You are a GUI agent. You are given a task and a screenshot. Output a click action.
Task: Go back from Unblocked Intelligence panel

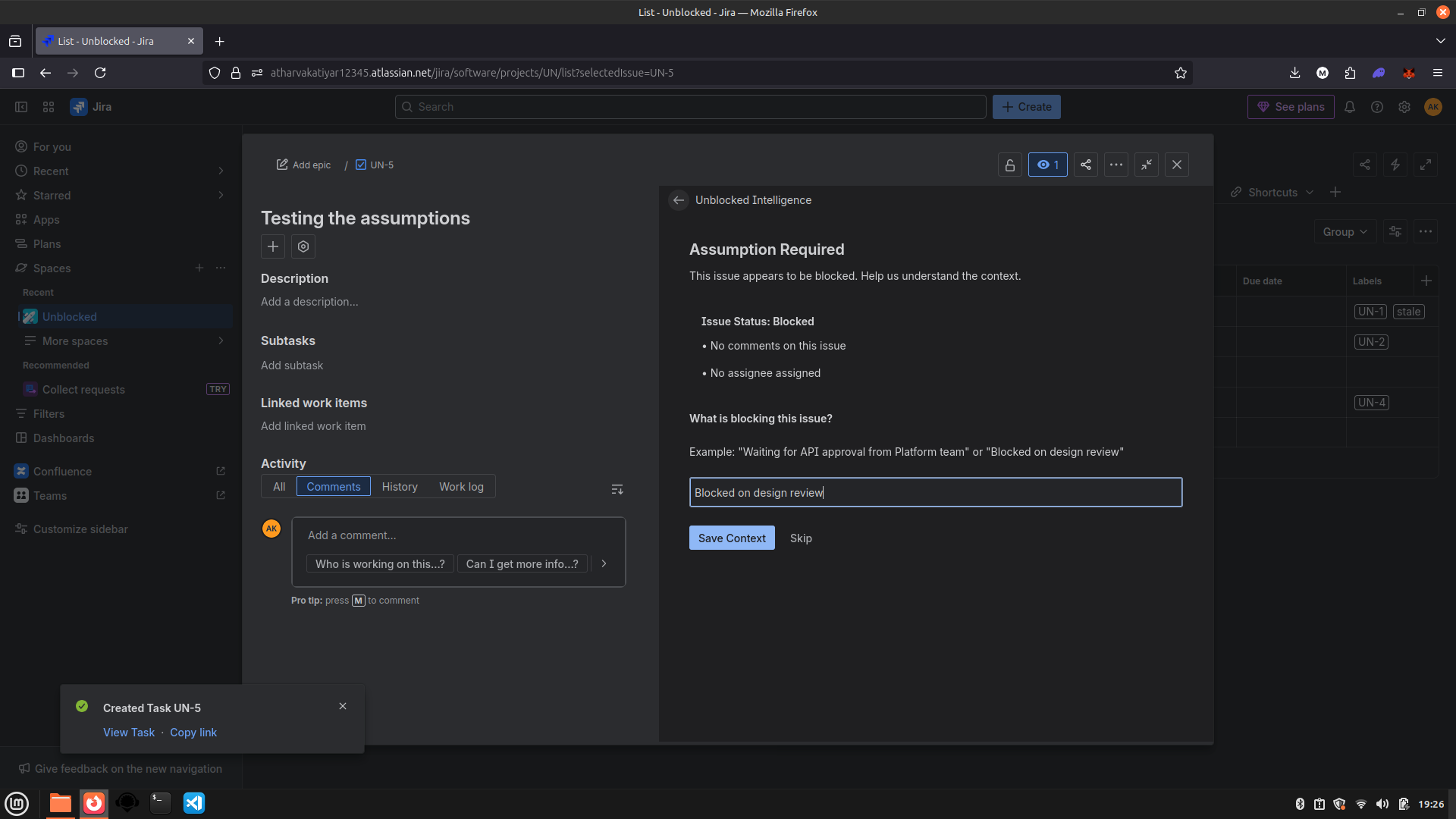point(678,200)
